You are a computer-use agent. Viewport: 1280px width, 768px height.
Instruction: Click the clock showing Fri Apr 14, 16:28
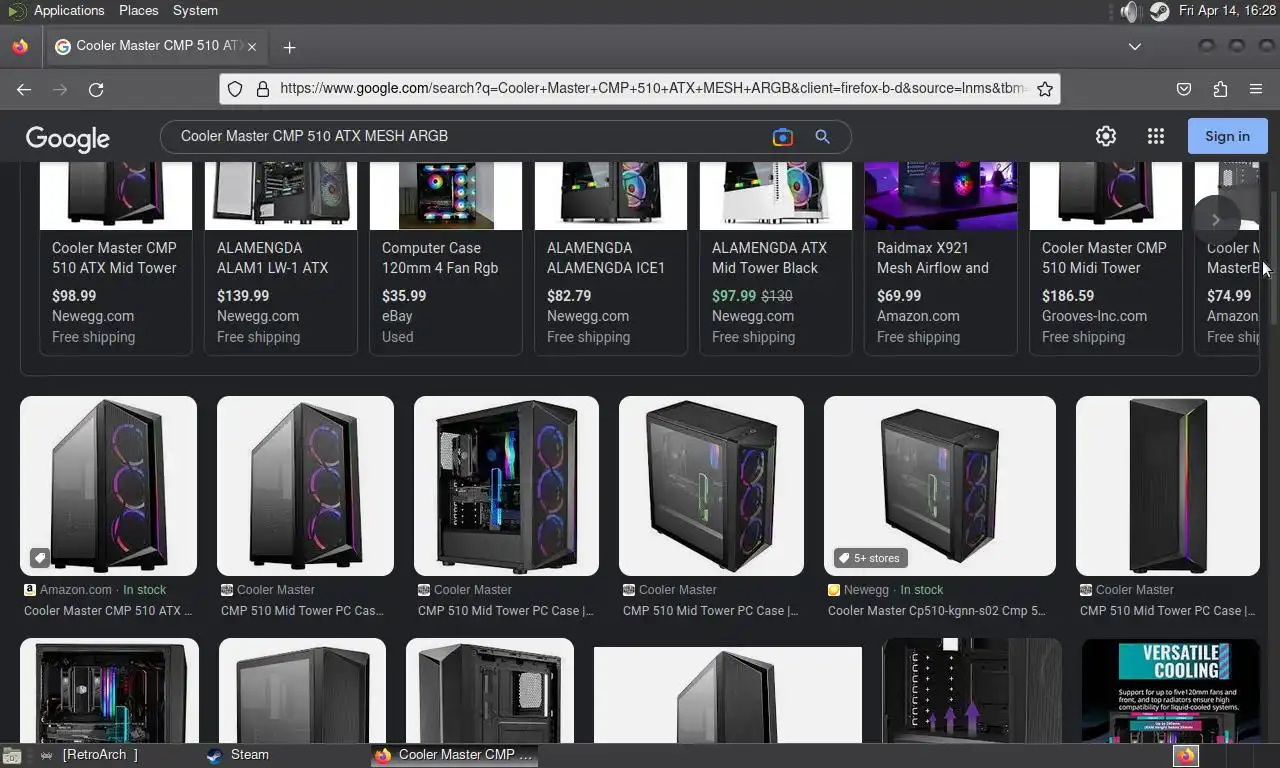1227,10
